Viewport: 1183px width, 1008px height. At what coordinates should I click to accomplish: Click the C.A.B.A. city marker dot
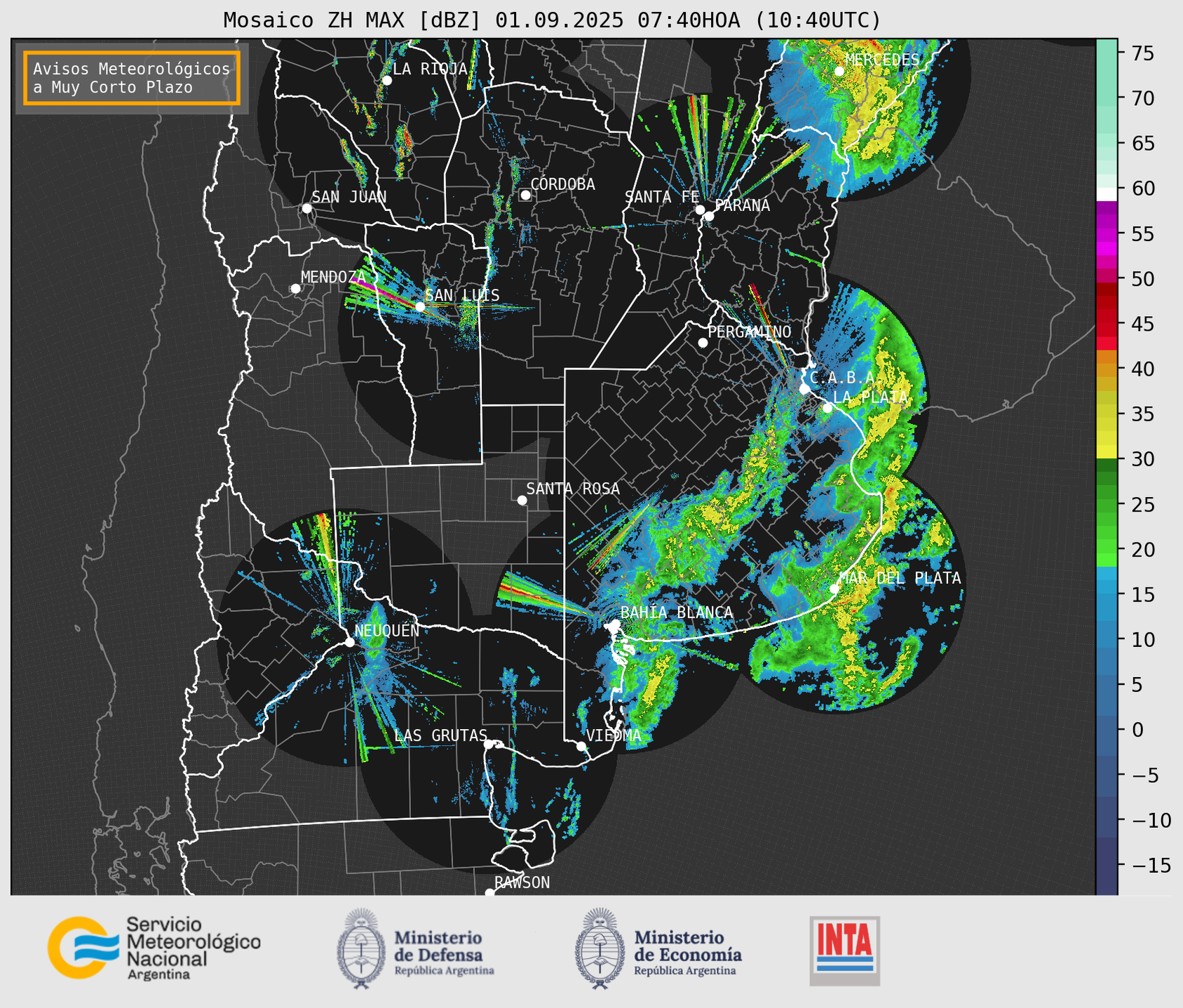pos(804,389)
